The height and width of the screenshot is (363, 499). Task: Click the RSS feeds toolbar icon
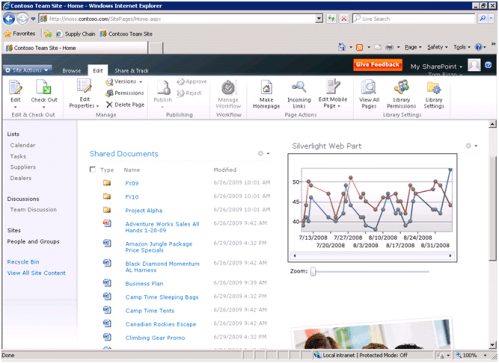[x=359, y=47]
